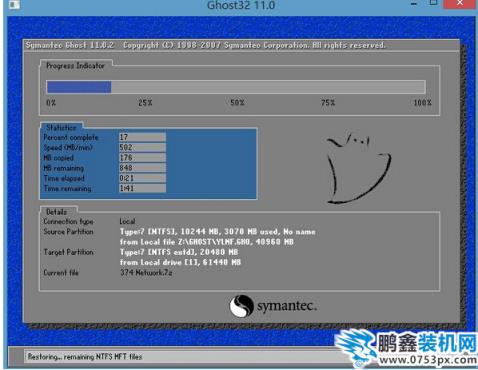478x370 pixels.
Task: Click the Symantec yin-yang logo icon
Action: coord(241,306)
